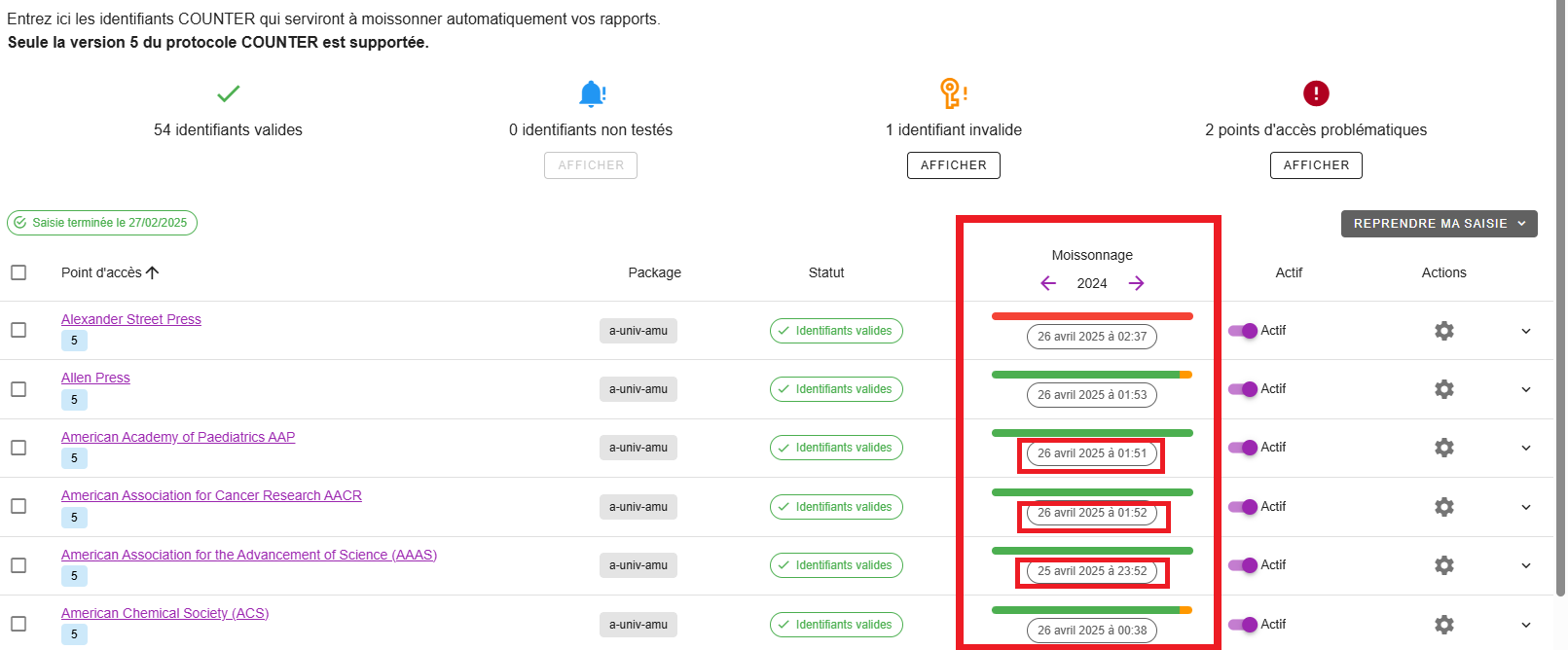Open settings gear for Allen Press
This screenshot has width=1568, height=650.
click(x=1444, y=389)
